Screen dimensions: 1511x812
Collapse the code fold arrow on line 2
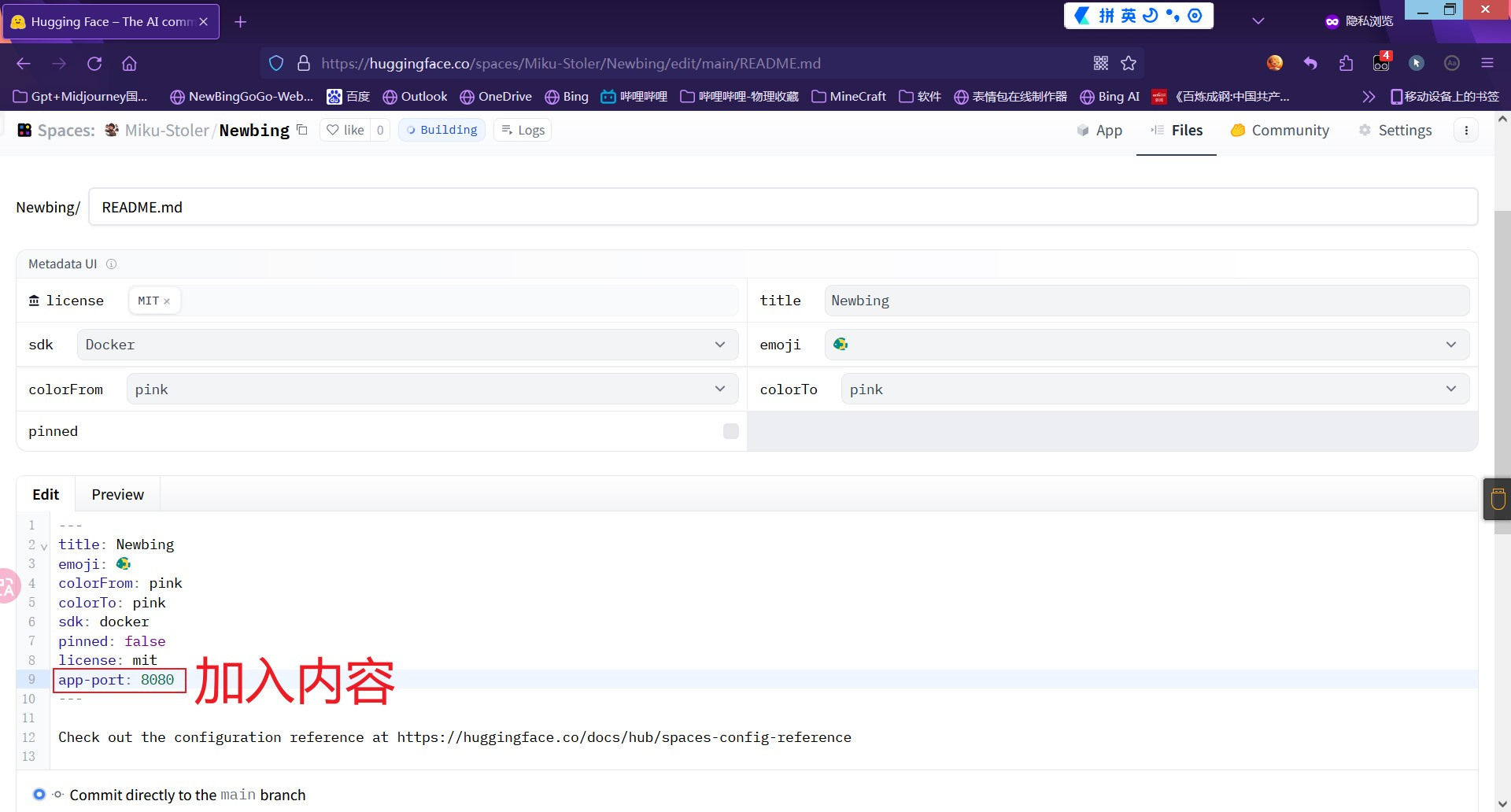point(44,546)
